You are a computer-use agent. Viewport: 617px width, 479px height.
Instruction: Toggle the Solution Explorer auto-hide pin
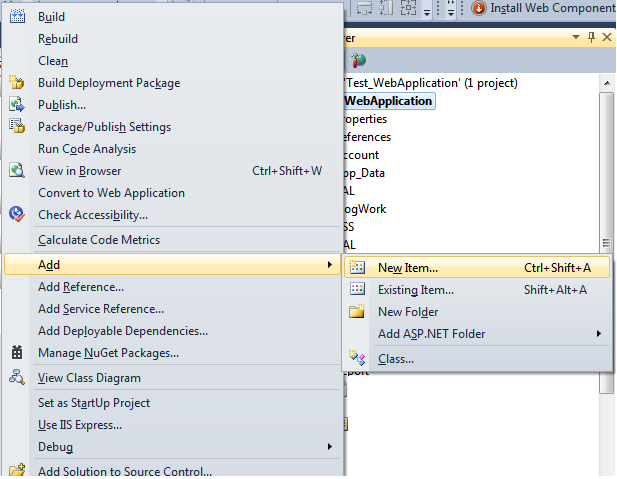coord(591,37)
